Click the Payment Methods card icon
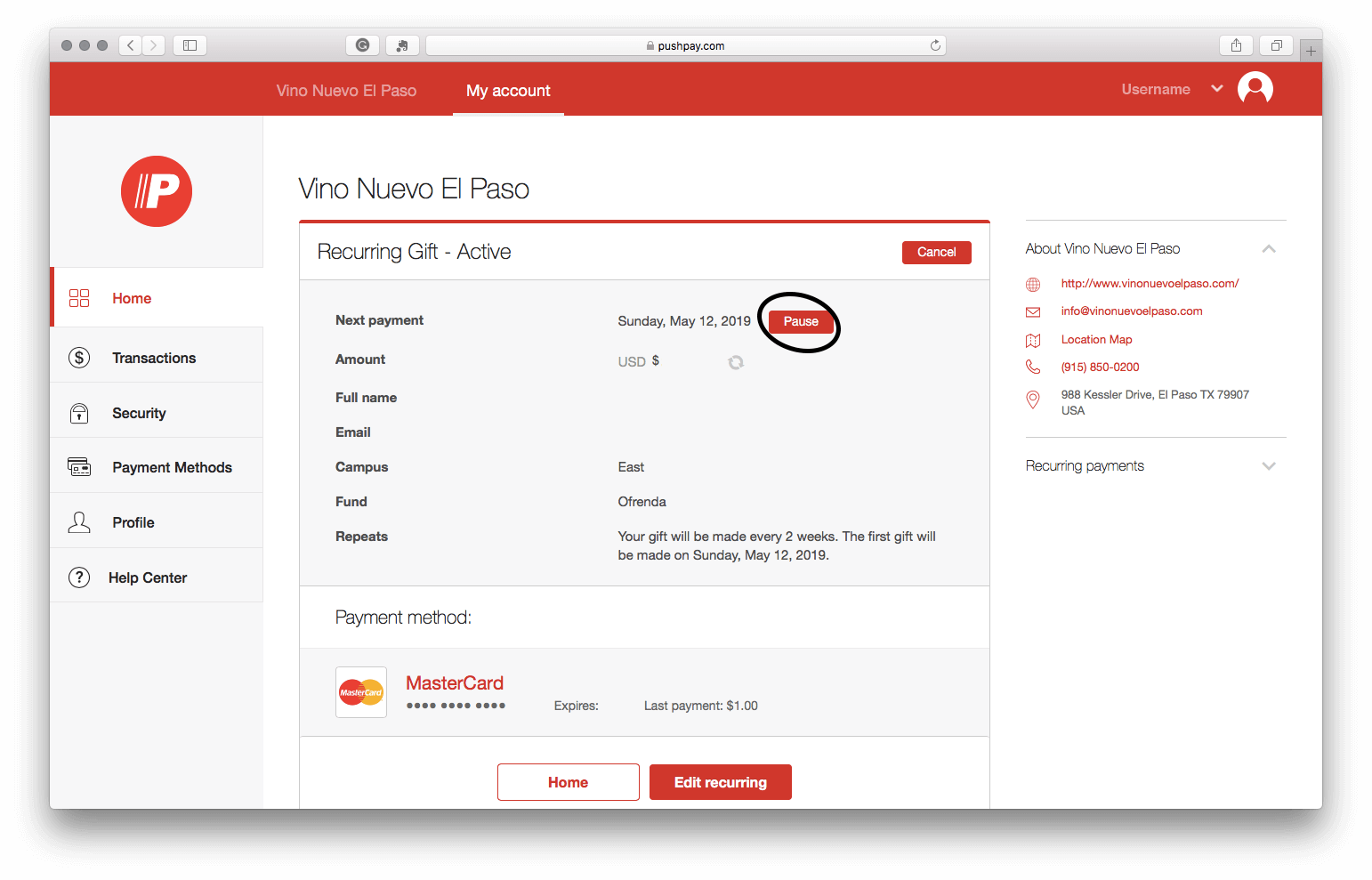This screenshot has height=880, width=1372. (x=79, y=467)
